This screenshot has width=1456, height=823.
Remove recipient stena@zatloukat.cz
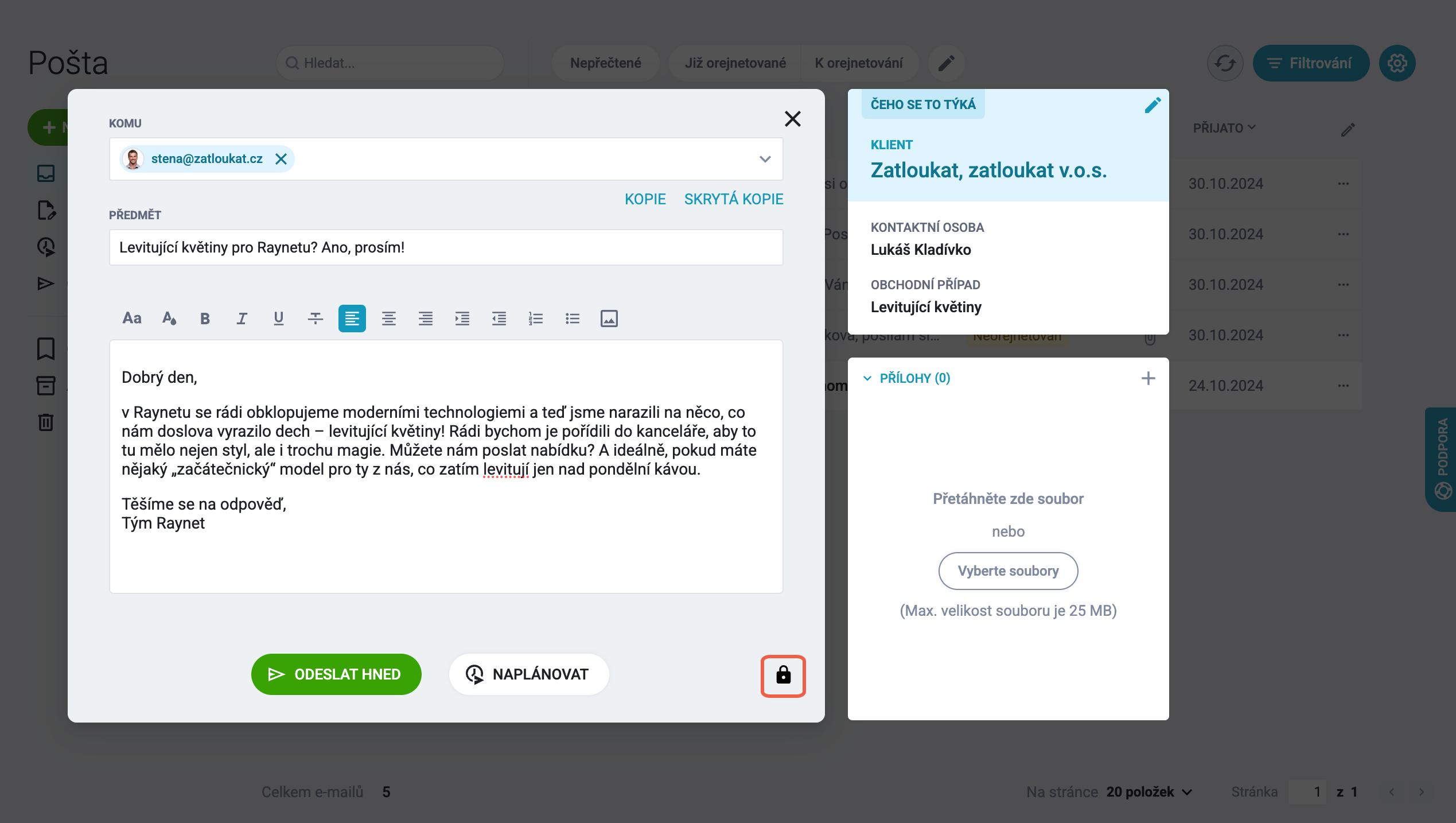coord(281,159)
